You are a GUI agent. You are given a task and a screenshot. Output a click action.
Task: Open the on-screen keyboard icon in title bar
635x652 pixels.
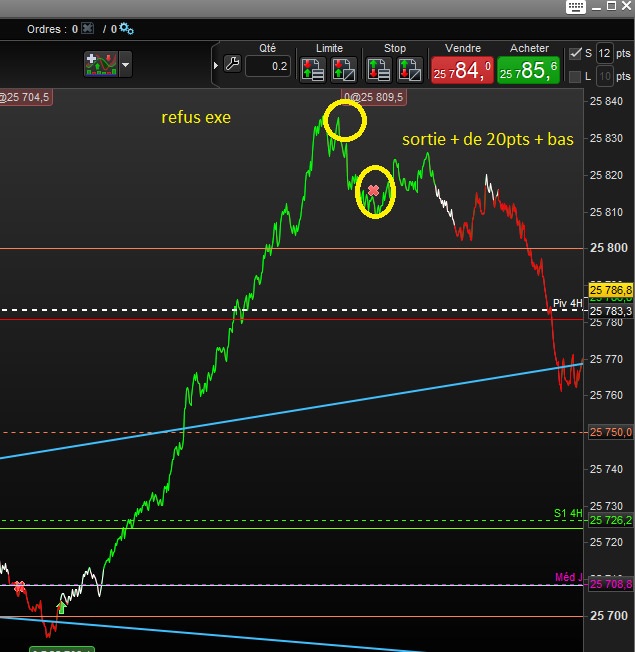576,6
